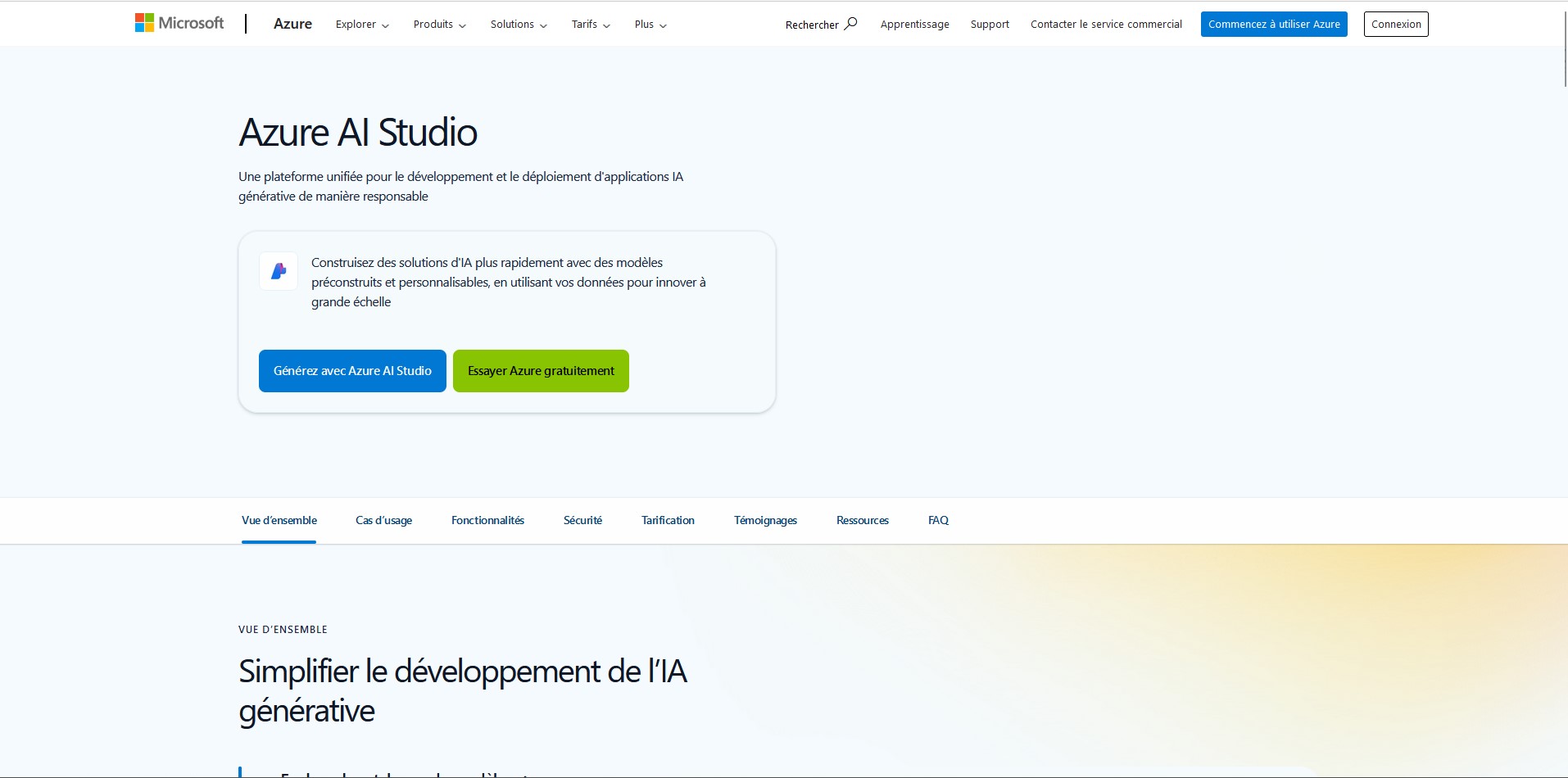Open the Azure home link

(x=292, y=24)
